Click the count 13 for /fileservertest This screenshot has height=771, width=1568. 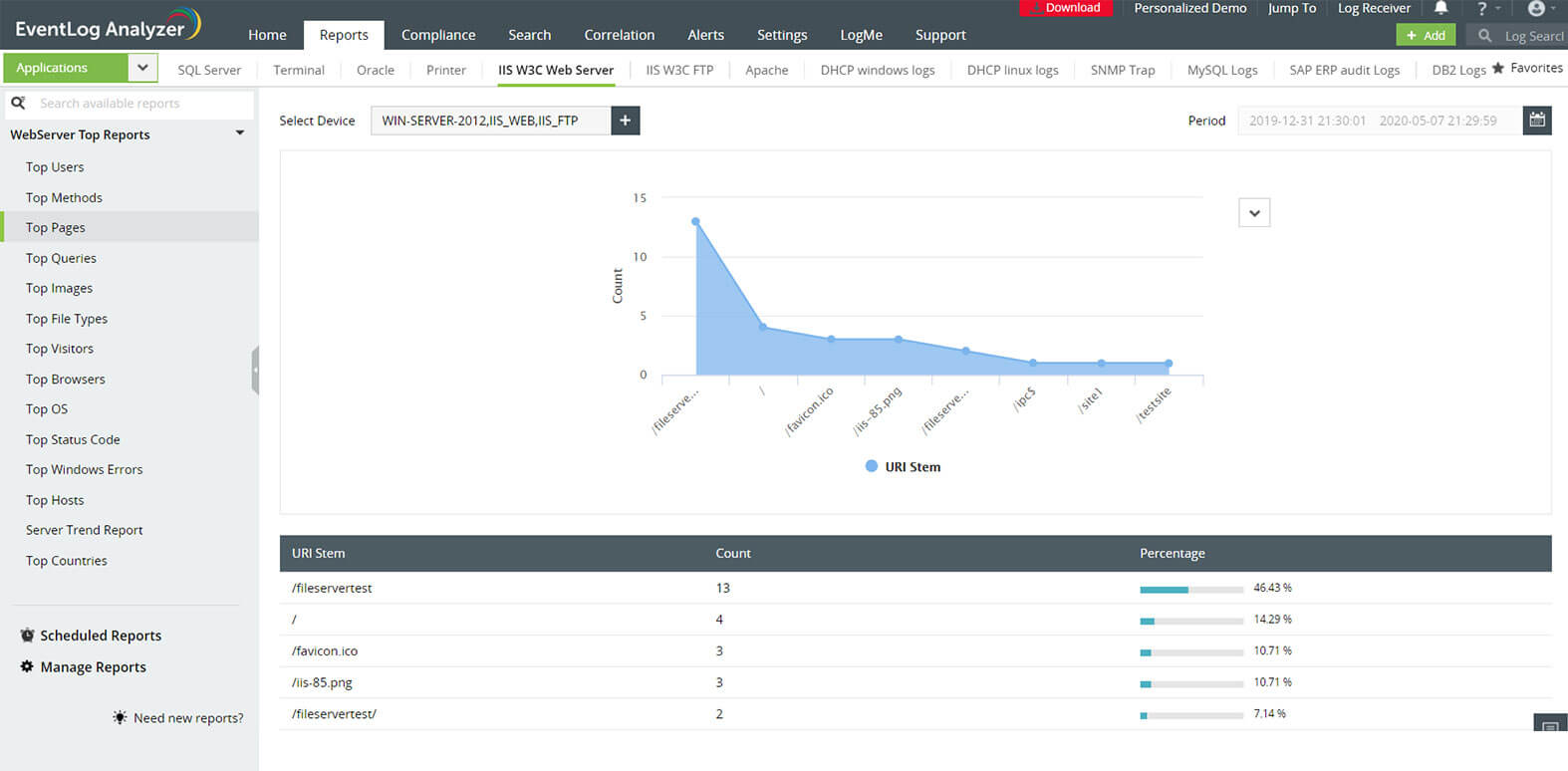[723, 588]
